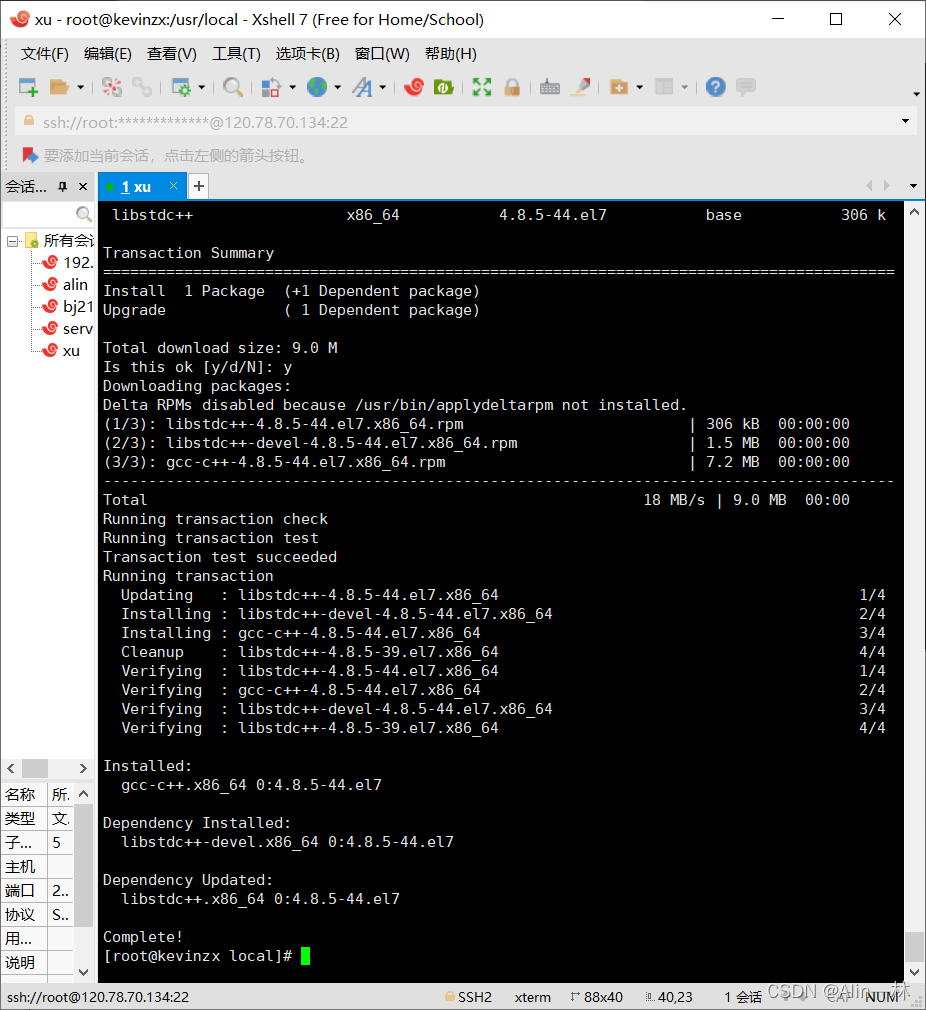Click terminal scrollbar down arrow

(914, 972)
